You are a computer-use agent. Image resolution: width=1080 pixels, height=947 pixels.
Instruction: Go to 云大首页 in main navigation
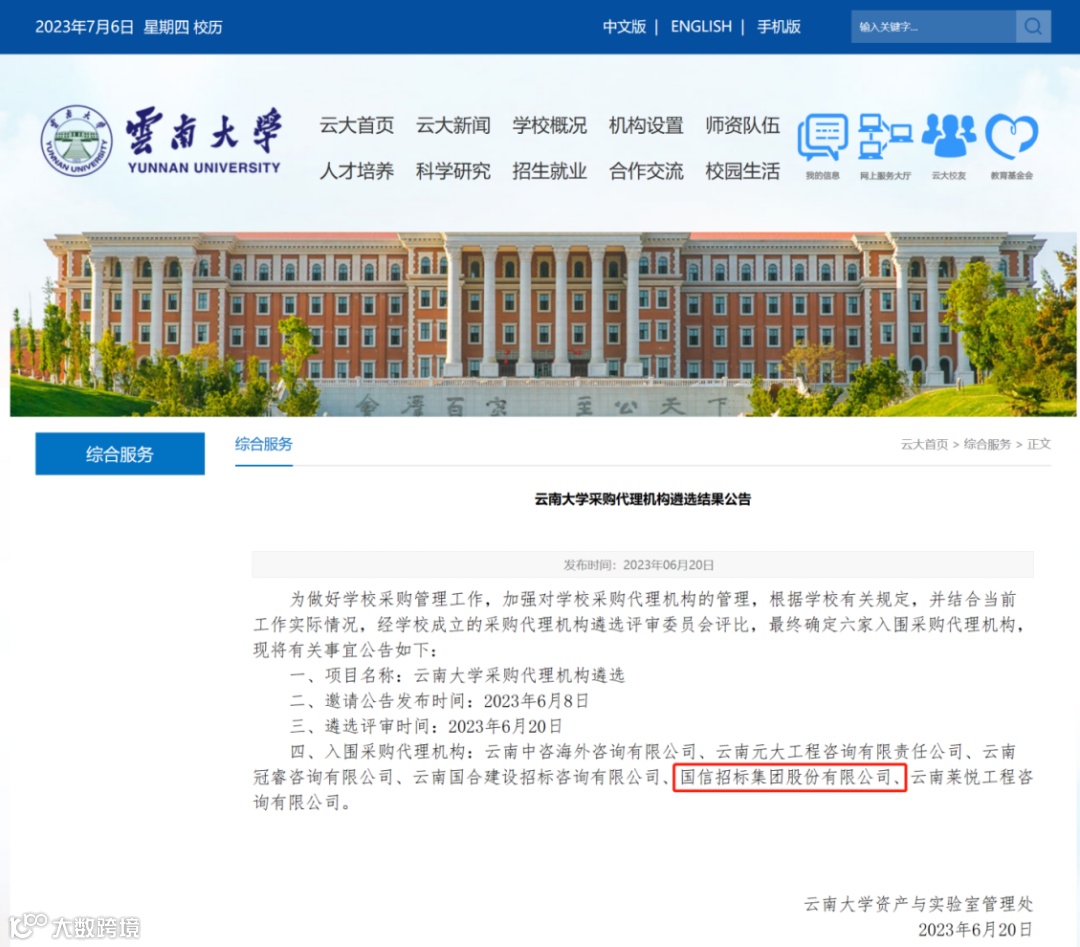click(x=357, y=125)
